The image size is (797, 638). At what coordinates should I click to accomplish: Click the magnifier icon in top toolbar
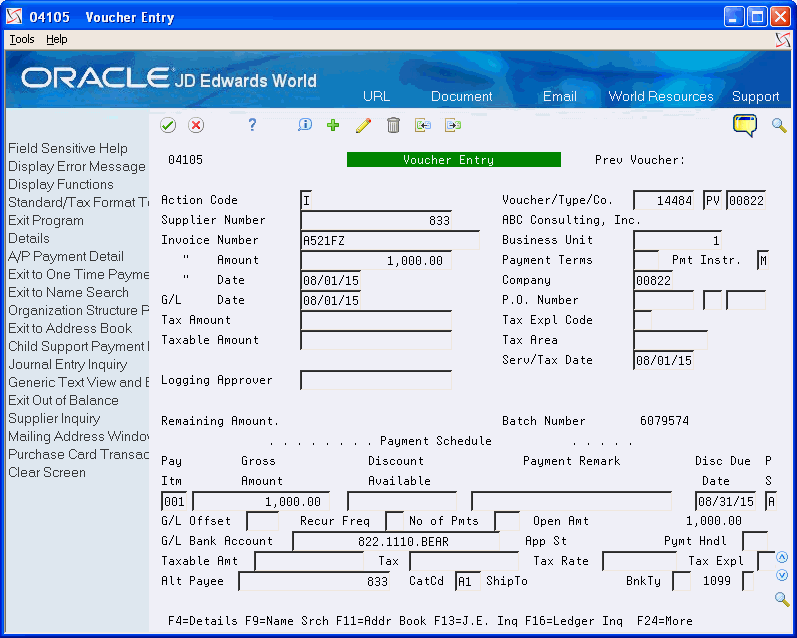(x=779, y=125)
